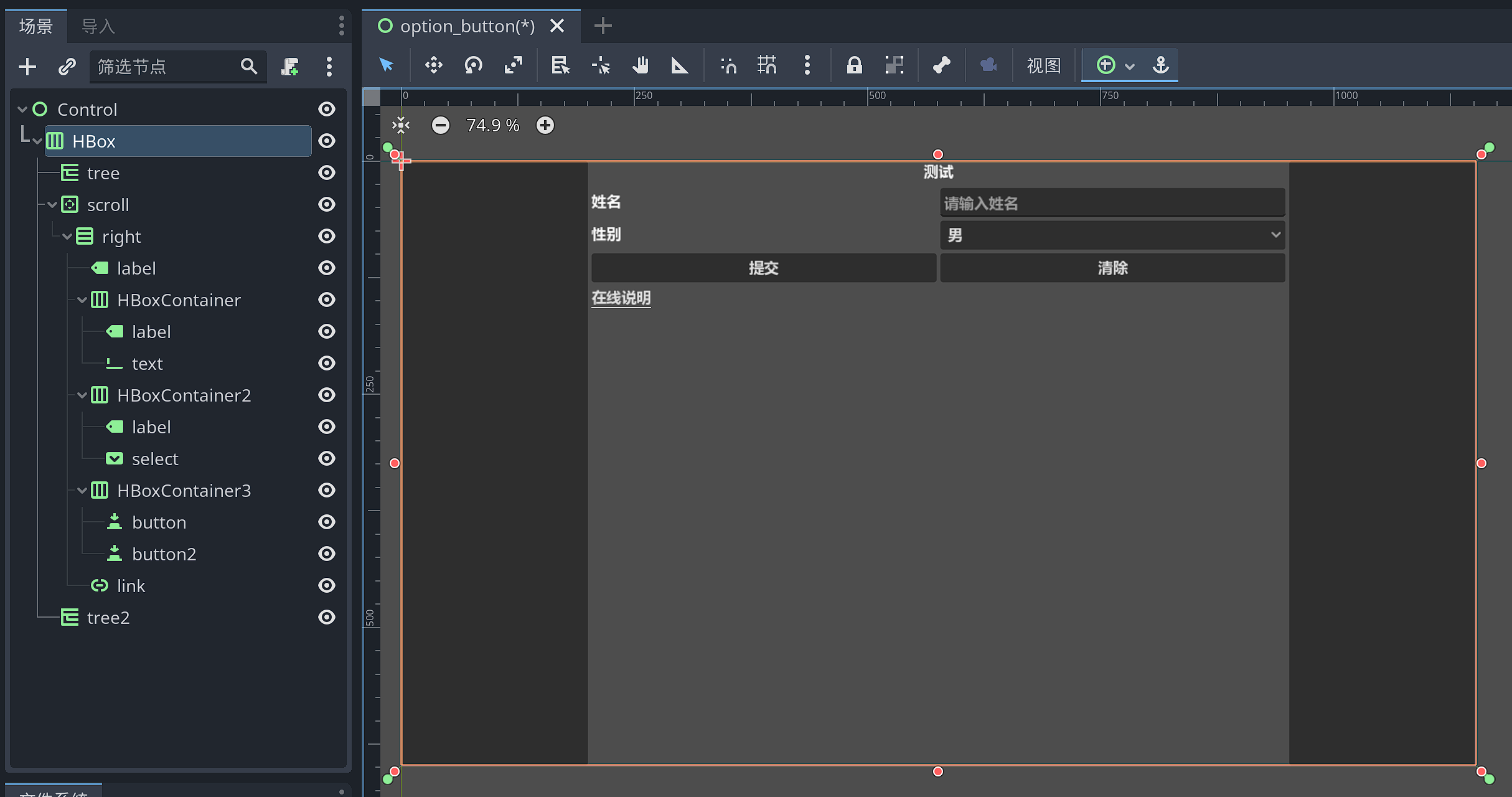Open the container sizing flags plus icon
Viewport: 1512px width, 797px height.
(1106, 65)
